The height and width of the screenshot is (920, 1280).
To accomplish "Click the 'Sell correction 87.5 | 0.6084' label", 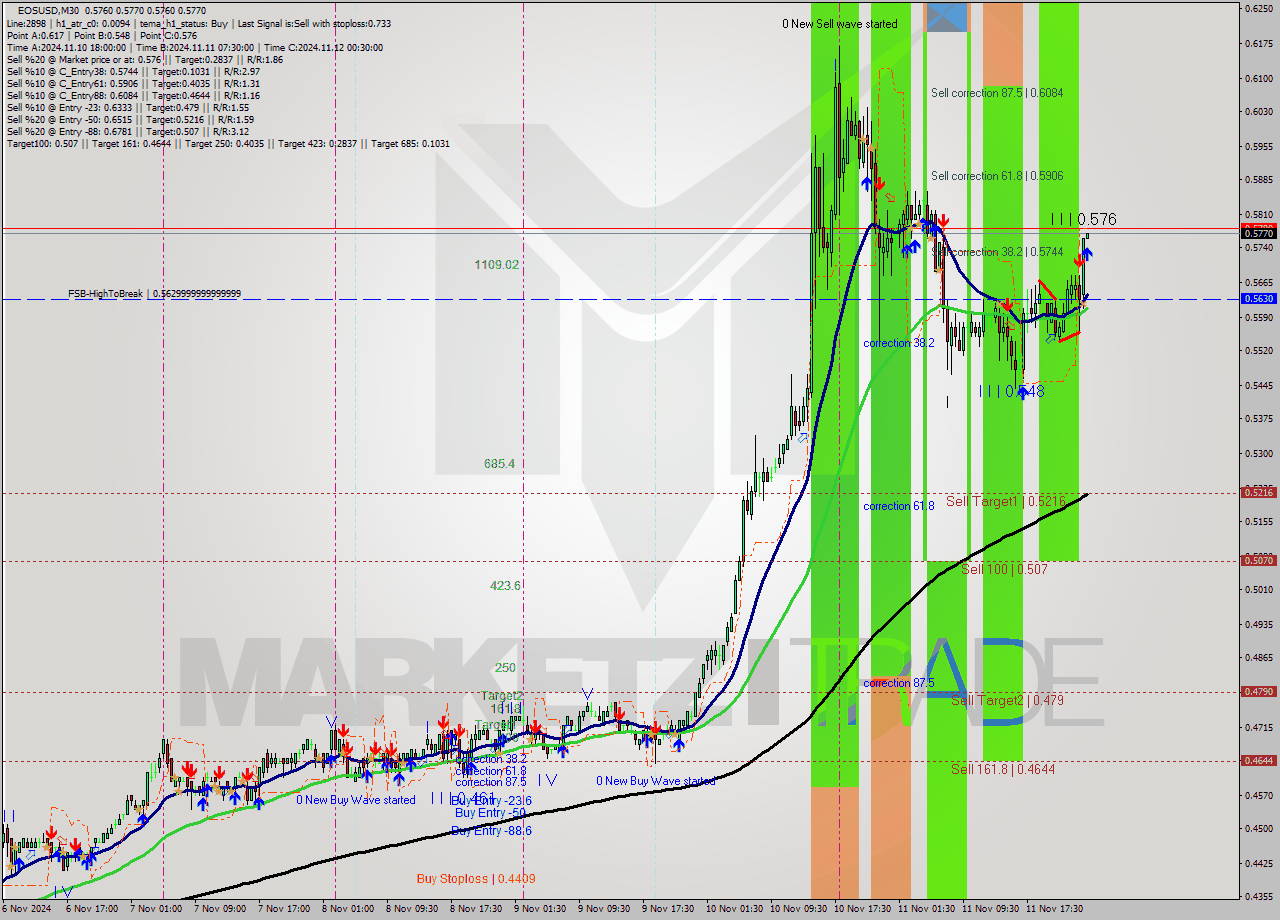I will point(997,93).
